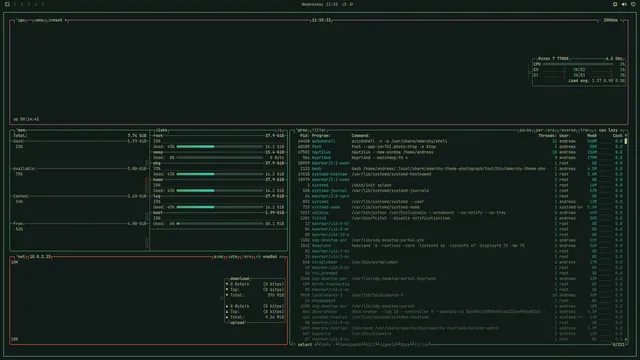This screenshot has height=360, width=640.
Task: Click the disks box label
Action: coord(162,130)
